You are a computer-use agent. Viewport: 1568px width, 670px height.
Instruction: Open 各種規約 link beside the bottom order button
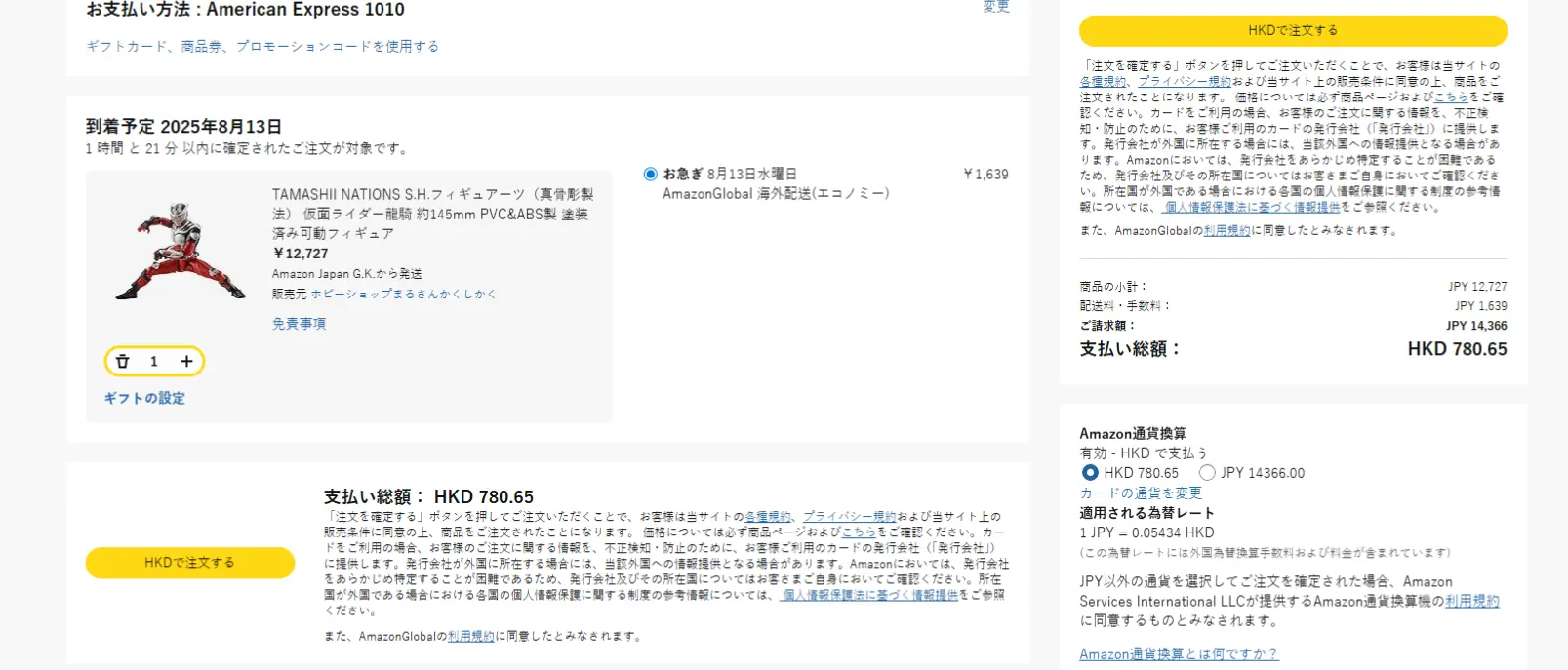click(768, 517)
